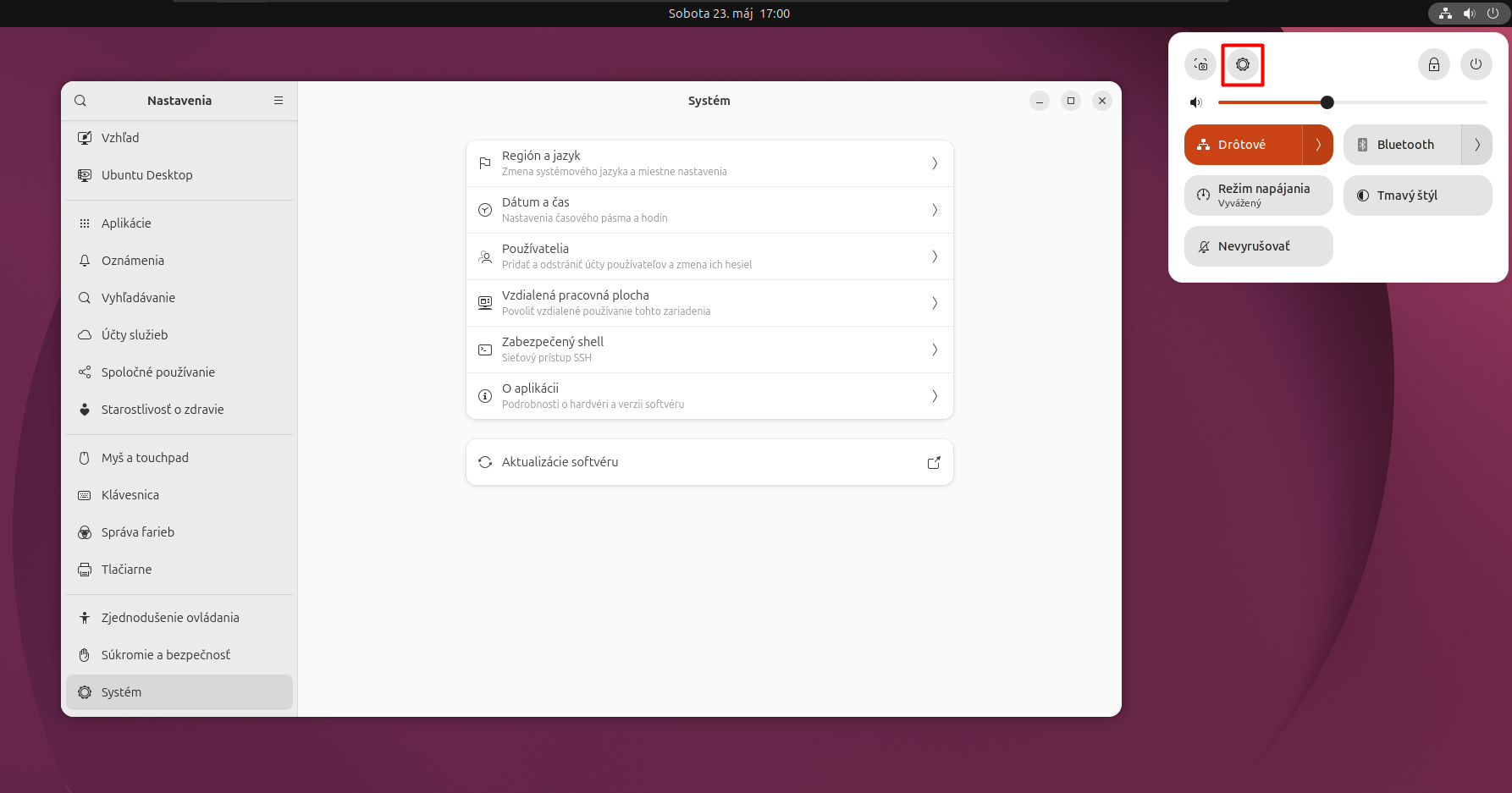The height and width of the screenshot is (793, 1512).
Task: Select Správa farieb in sidebar
Action: click(x=179, y=532)
